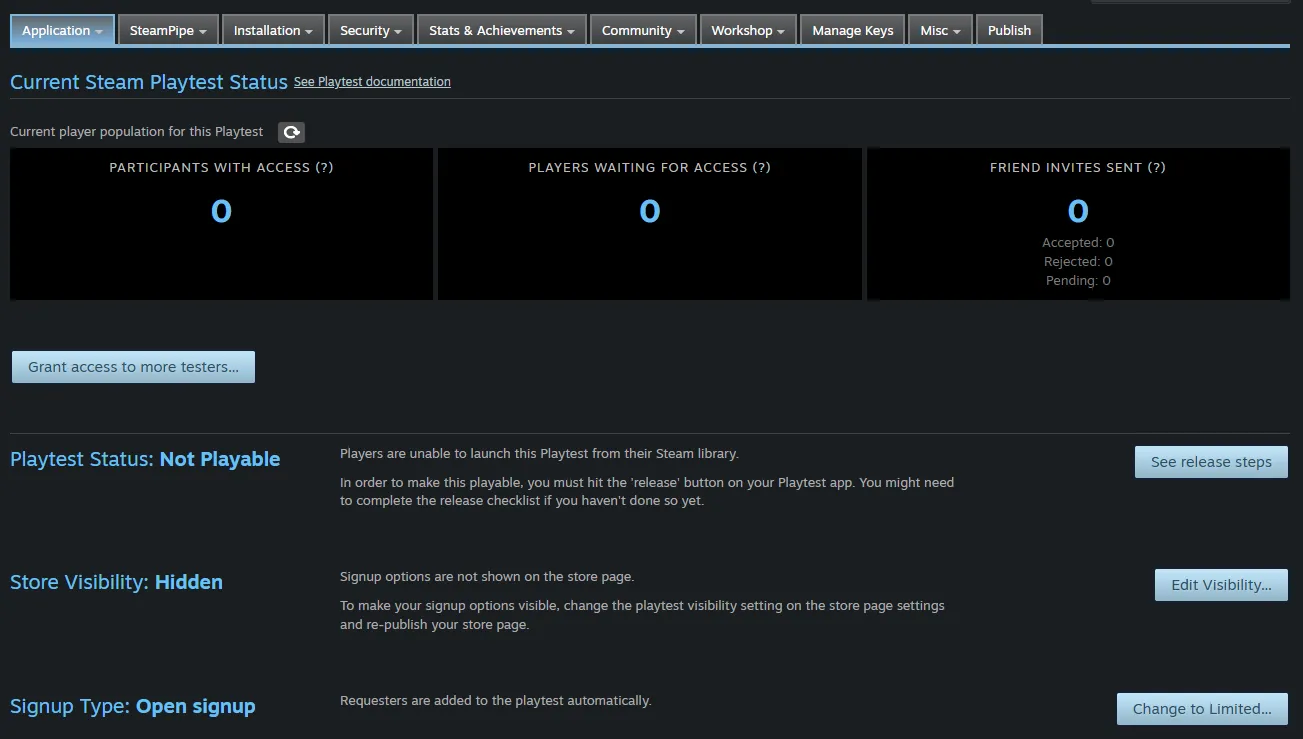Open the Application dropdown menu
1303x739 pixels.
tap(63, 30)
